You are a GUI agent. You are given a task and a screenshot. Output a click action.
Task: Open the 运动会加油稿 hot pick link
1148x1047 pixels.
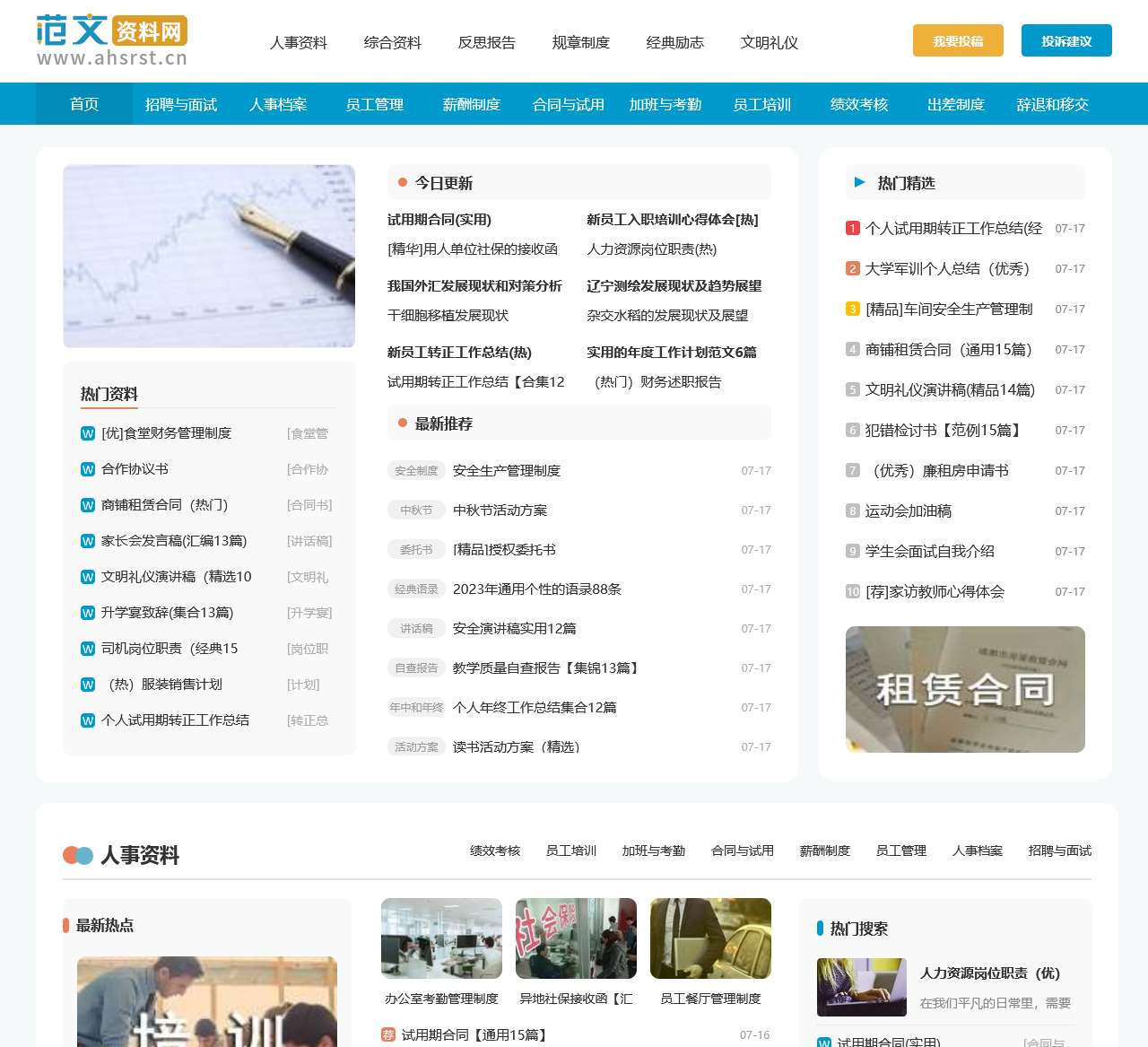908,511
